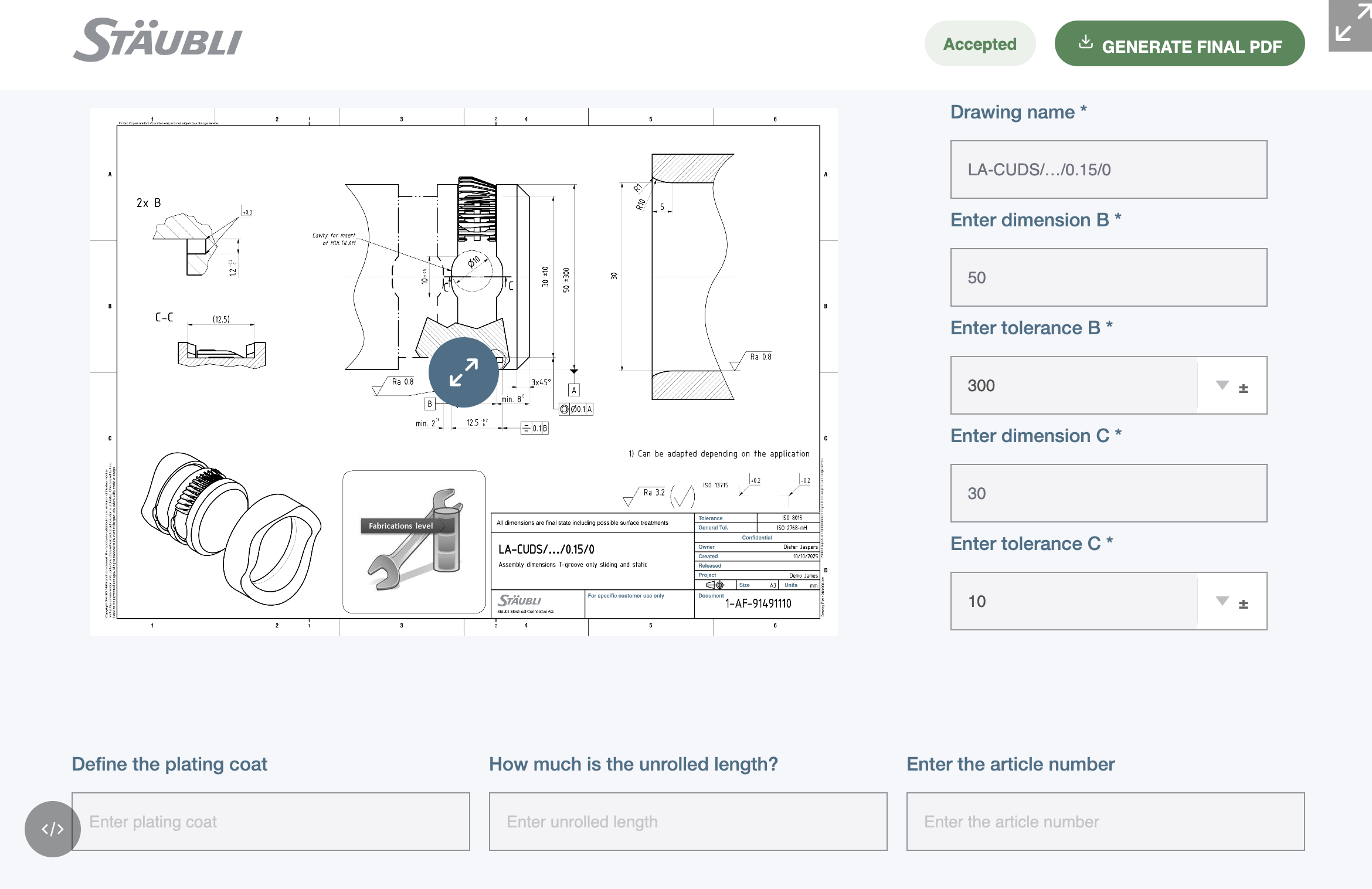
Task: Click the article number input field
Action: [1106, 822]
